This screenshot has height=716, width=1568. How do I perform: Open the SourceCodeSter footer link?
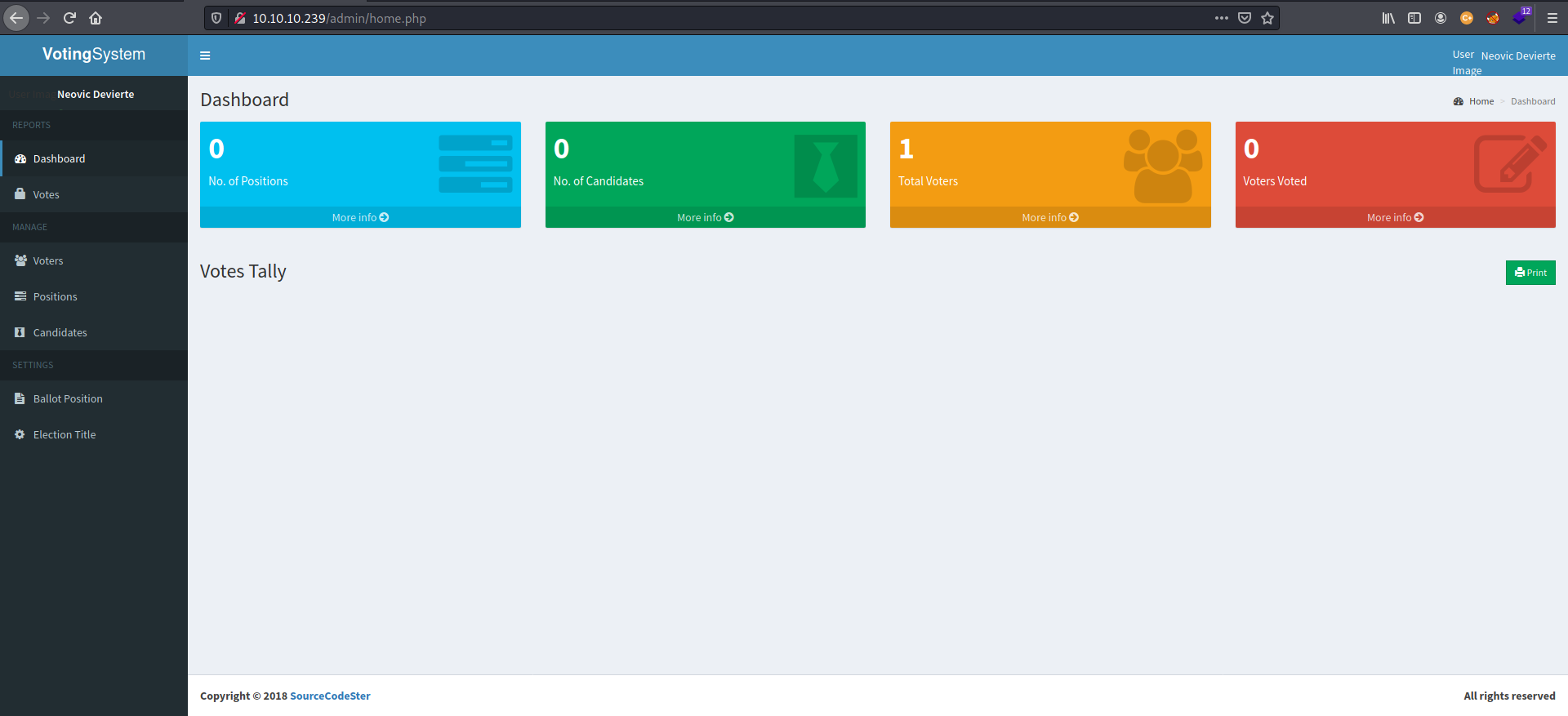tap(330, 696)
